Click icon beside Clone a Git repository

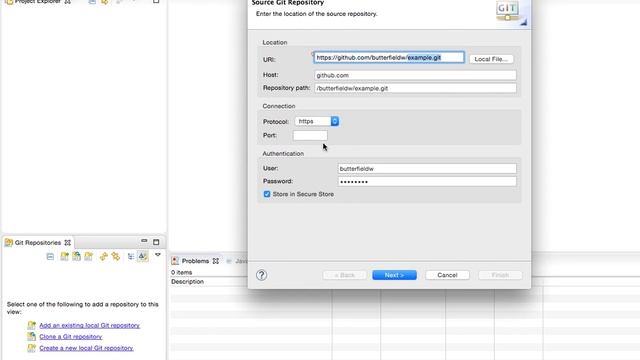(x=31, y=336)
